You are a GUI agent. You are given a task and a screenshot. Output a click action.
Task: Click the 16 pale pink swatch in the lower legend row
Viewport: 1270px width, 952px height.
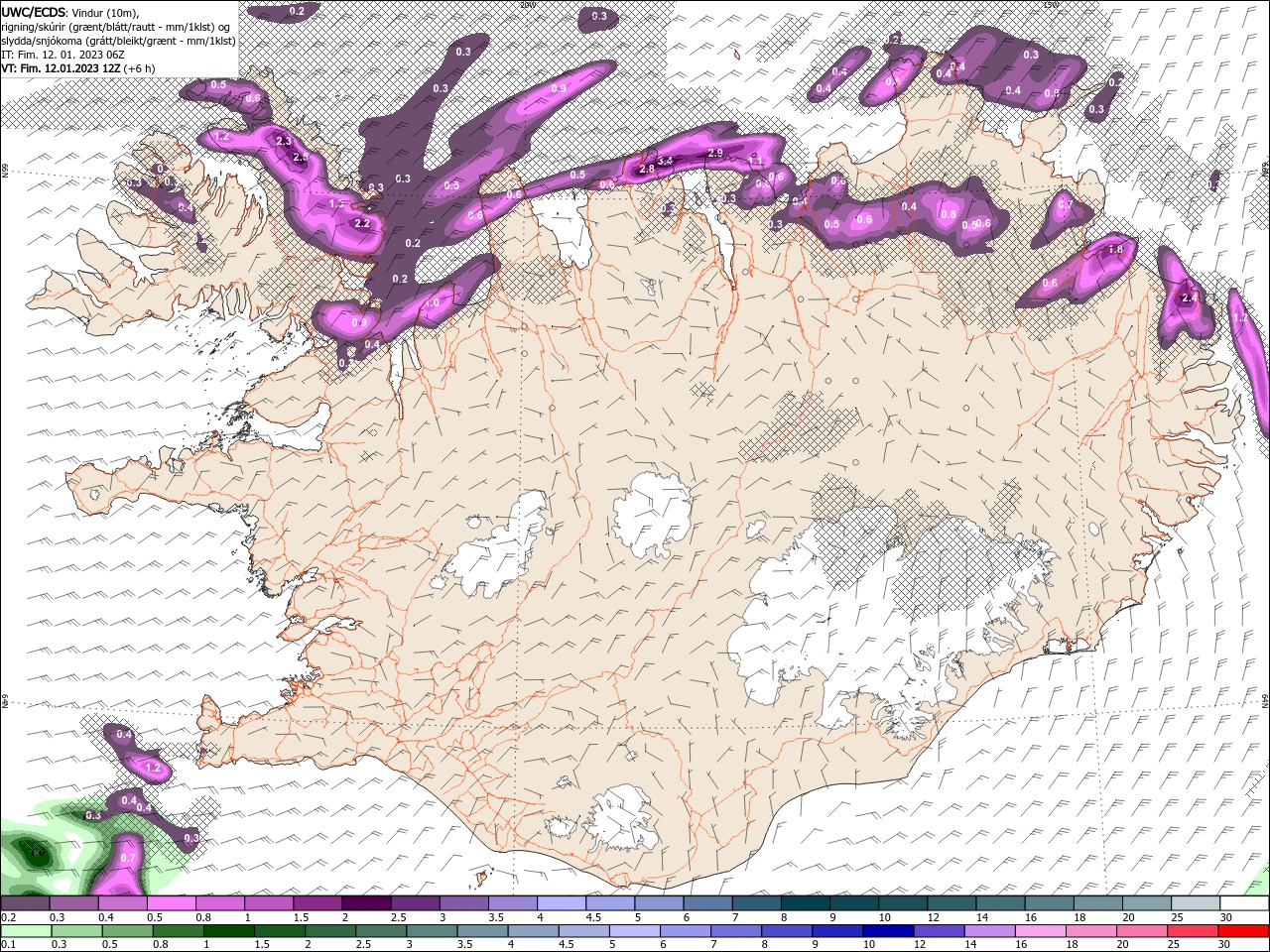pyautogui.click(x=1039, y=931)
